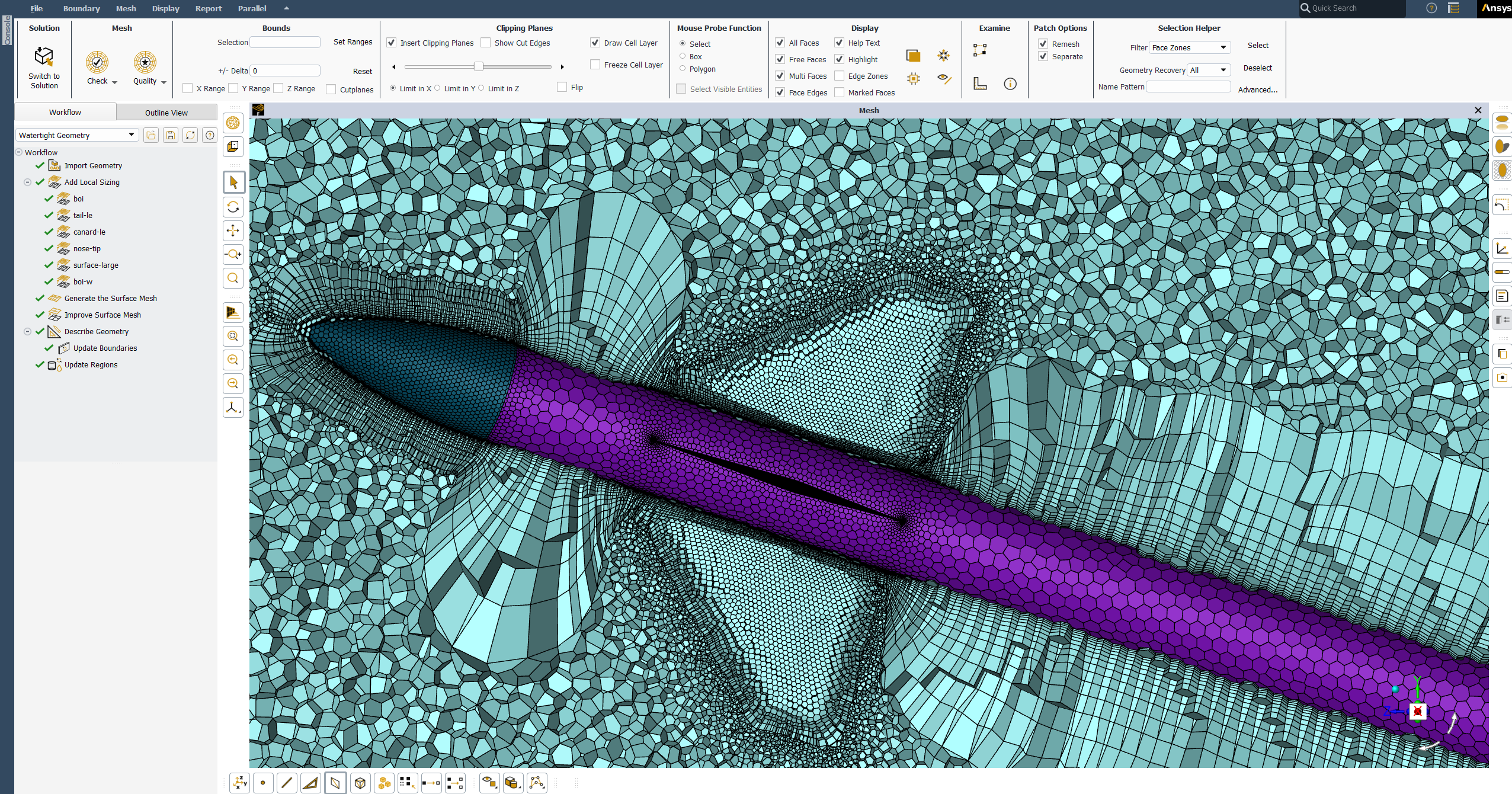Click the Delta input field
The image size is (1512, 794).
285,71
